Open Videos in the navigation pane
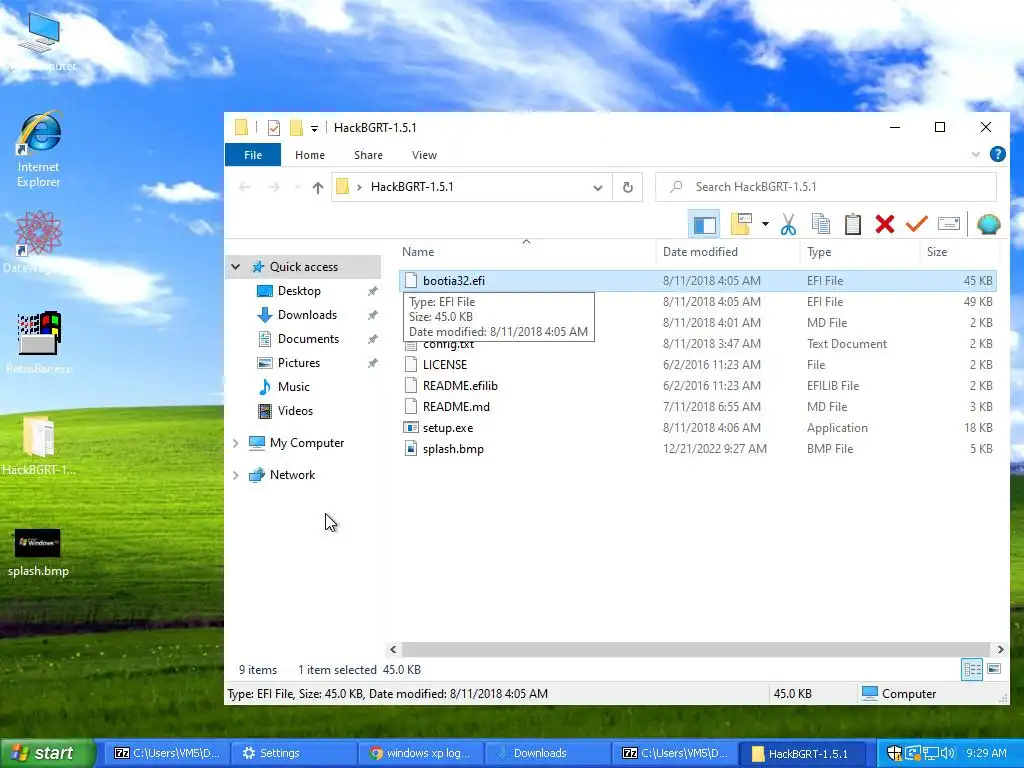1024x768 pixels. coord(295,411)
